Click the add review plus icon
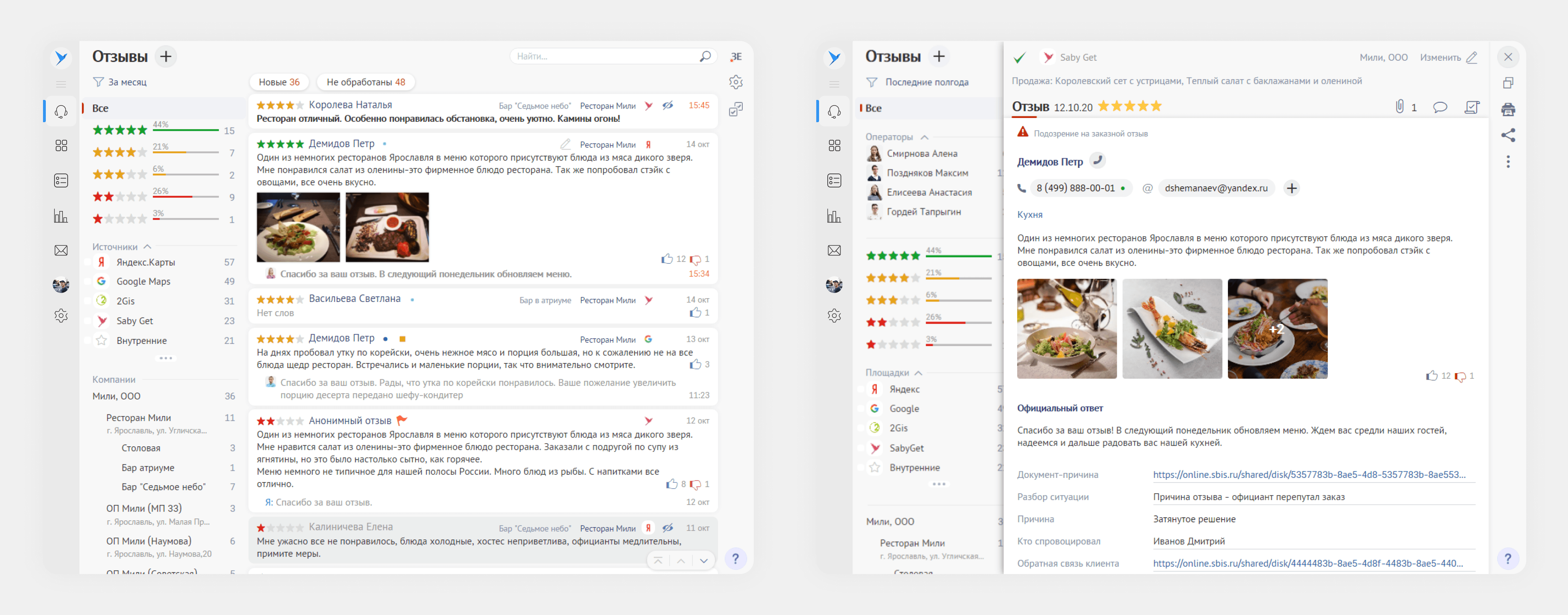Screen dimensions: 1568x615 166,57
